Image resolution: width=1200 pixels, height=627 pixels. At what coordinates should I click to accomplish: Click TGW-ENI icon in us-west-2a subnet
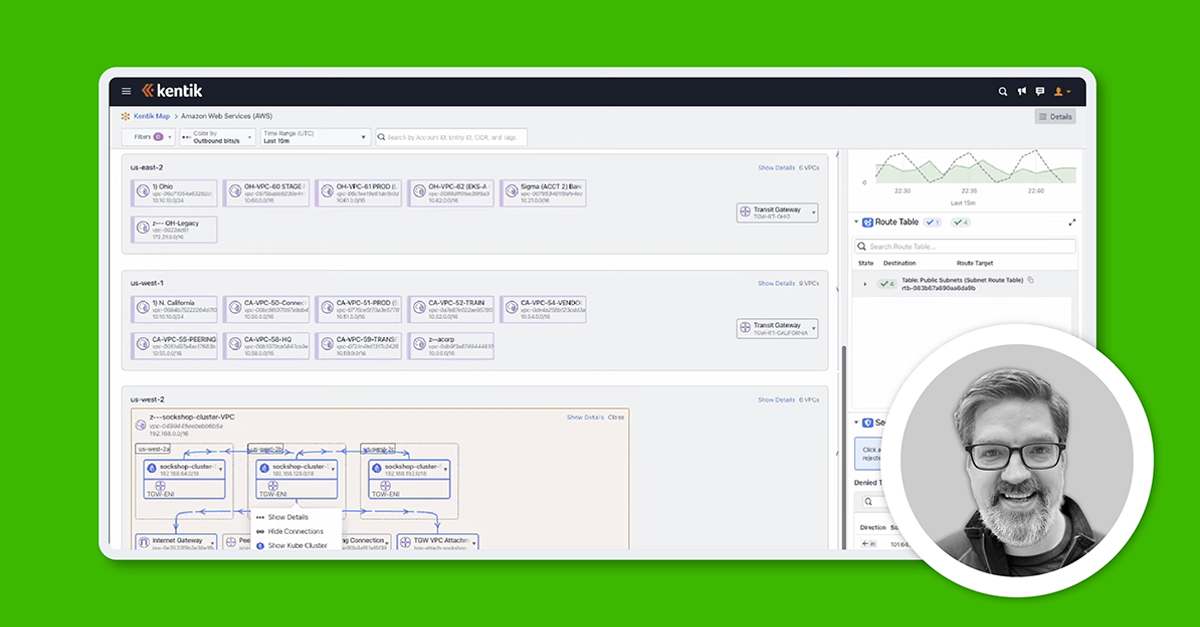(160, 485)
